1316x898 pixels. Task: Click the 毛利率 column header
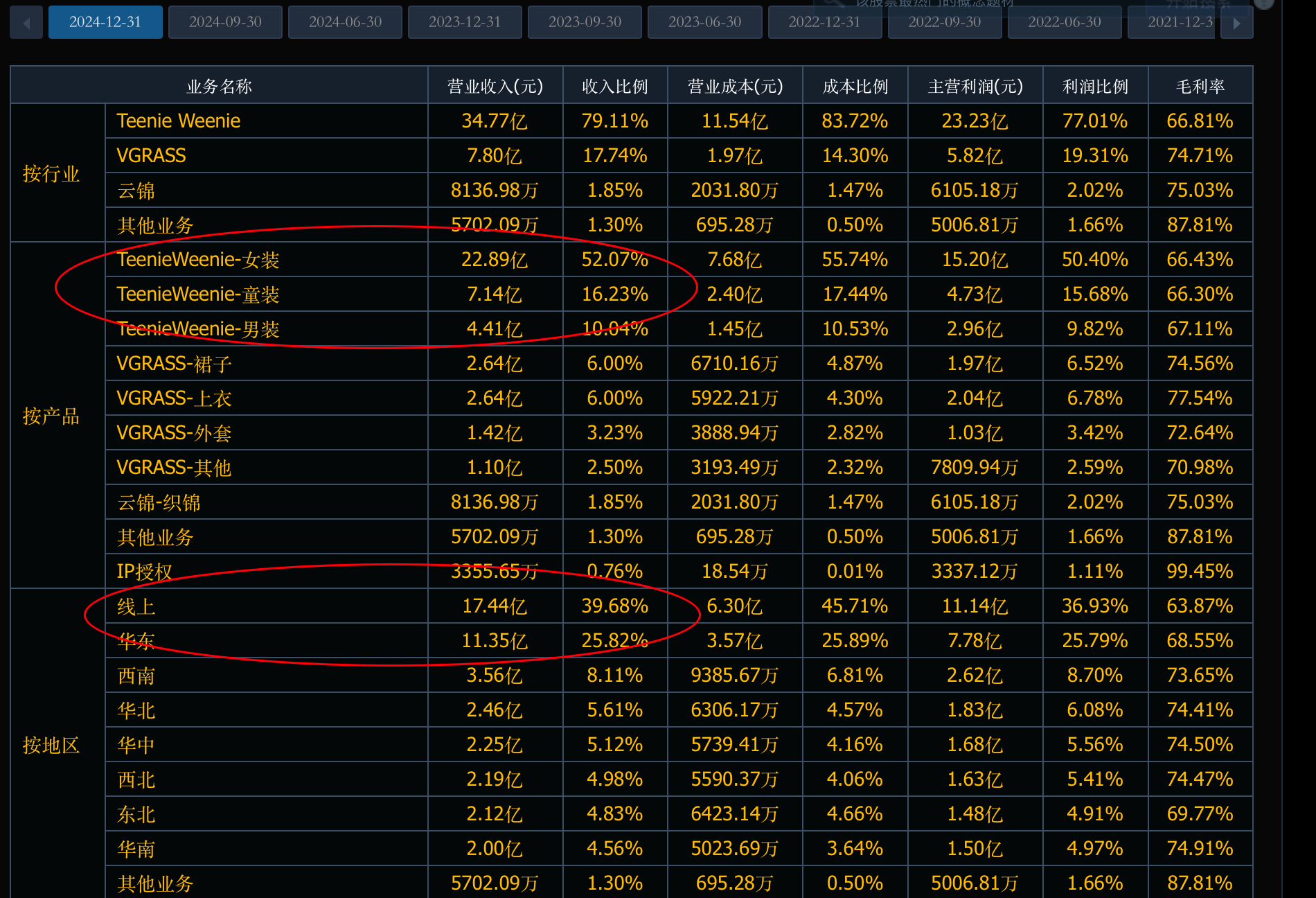[x=1200, y=86]
